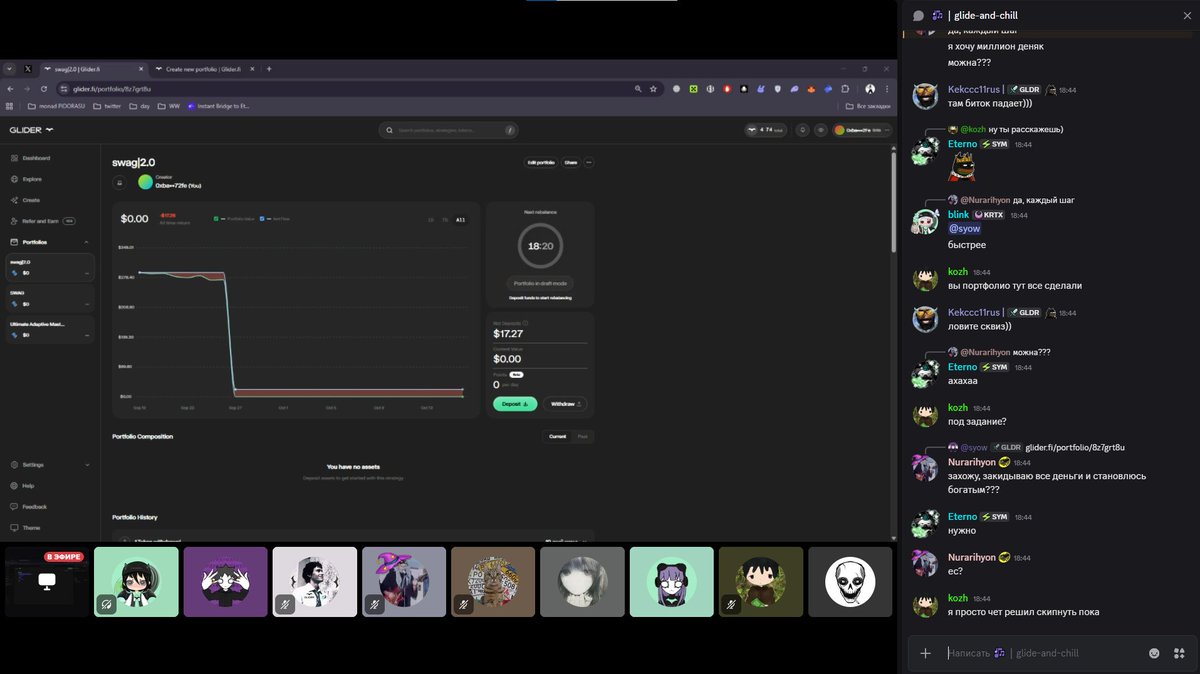This screenshot has width=1200, height=674.
Task: Click the Glider search field
Action: coord(448,130)
